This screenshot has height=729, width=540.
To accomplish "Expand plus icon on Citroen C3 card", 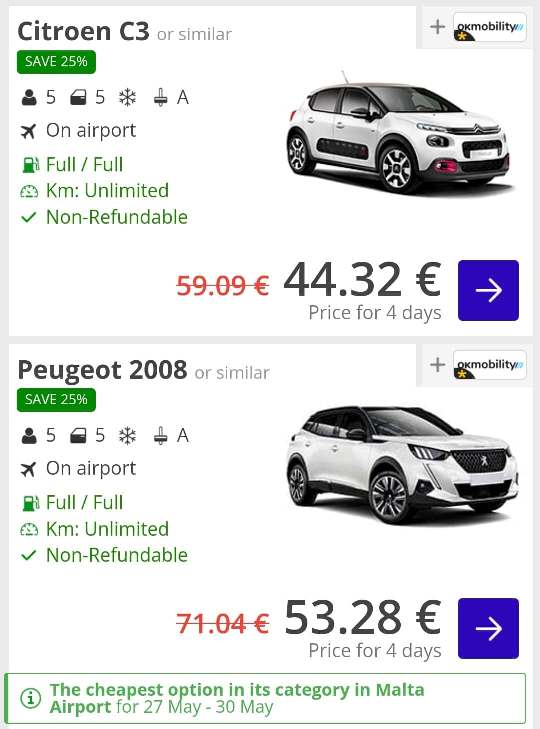I will click(437, 27).
